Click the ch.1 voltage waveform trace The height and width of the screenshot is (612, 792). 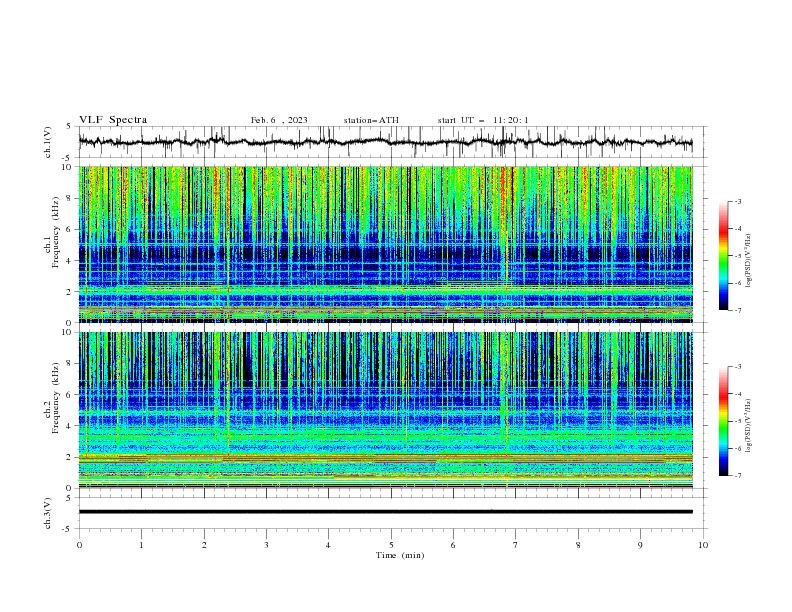(x=385, y=142)
